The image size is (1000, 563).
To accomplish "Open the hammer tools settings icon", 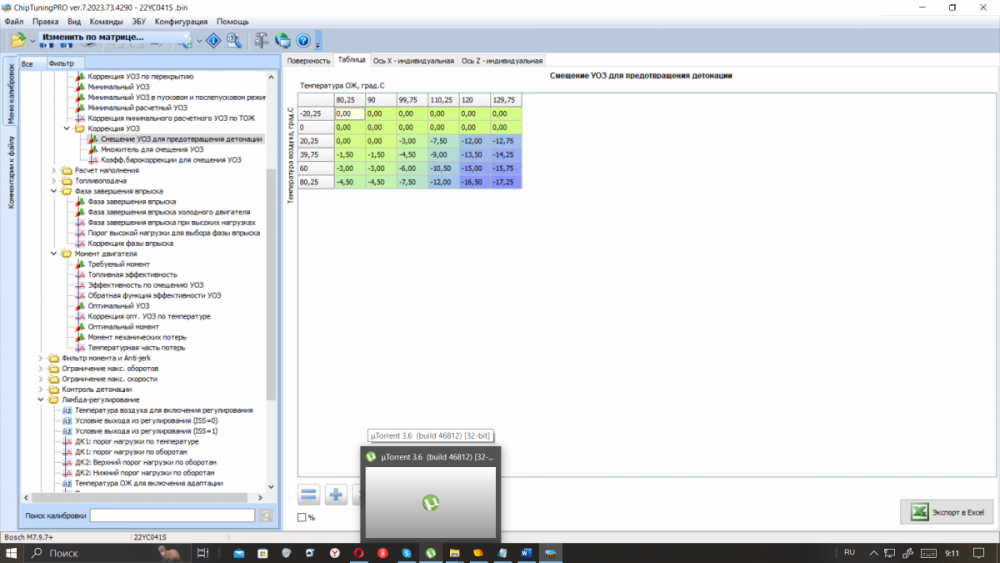I will (261, 40).
